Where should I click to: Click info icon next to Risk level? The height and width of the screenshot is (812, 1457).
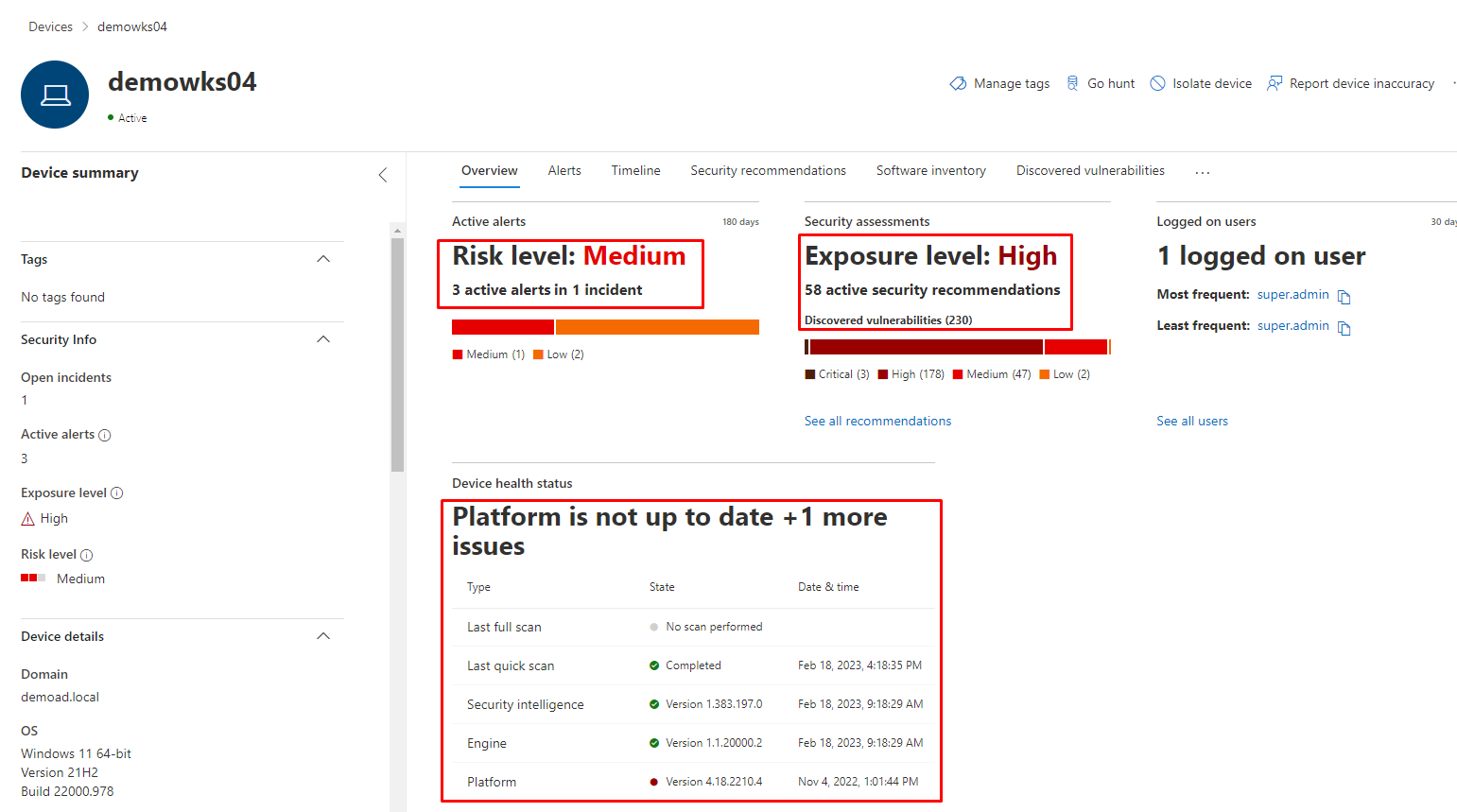pos(87,556)
